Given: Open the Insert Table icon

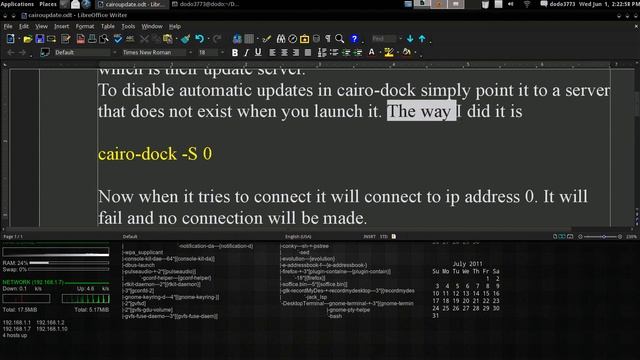Looking at the screenshot, I should click(249, 39).
